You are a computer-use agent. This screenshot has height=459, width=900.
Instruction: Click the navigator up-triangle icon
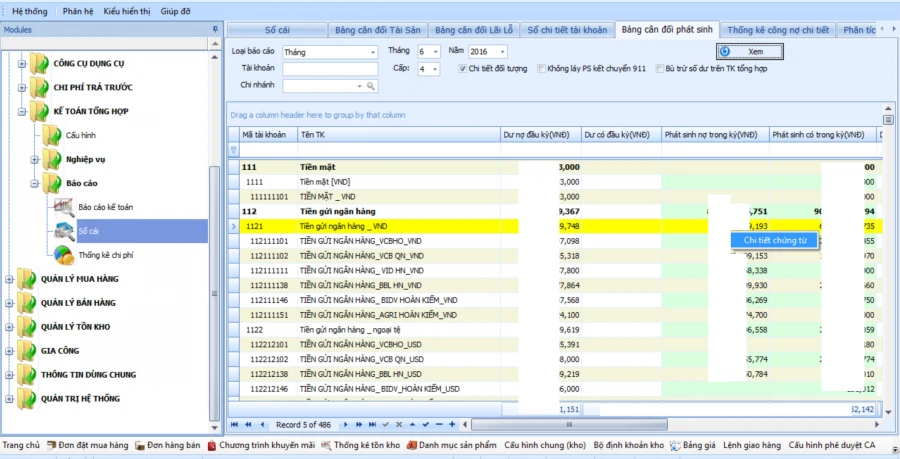[x=412, y=425]
